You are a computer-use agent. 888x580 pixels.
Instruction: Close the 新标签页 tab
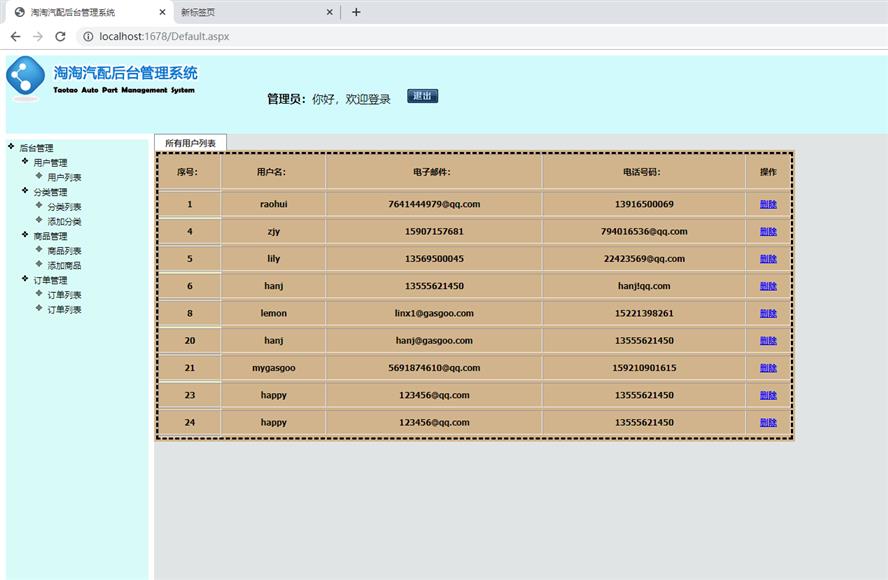click(329, 12)
